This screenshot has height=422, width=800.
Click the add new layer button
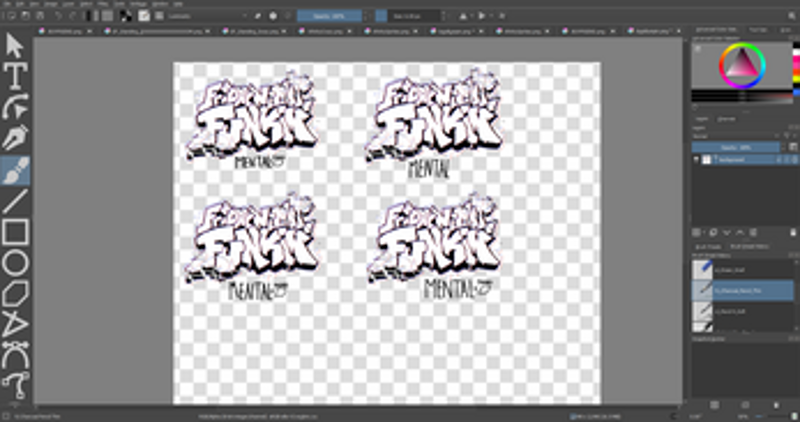(x=697, y=233)
